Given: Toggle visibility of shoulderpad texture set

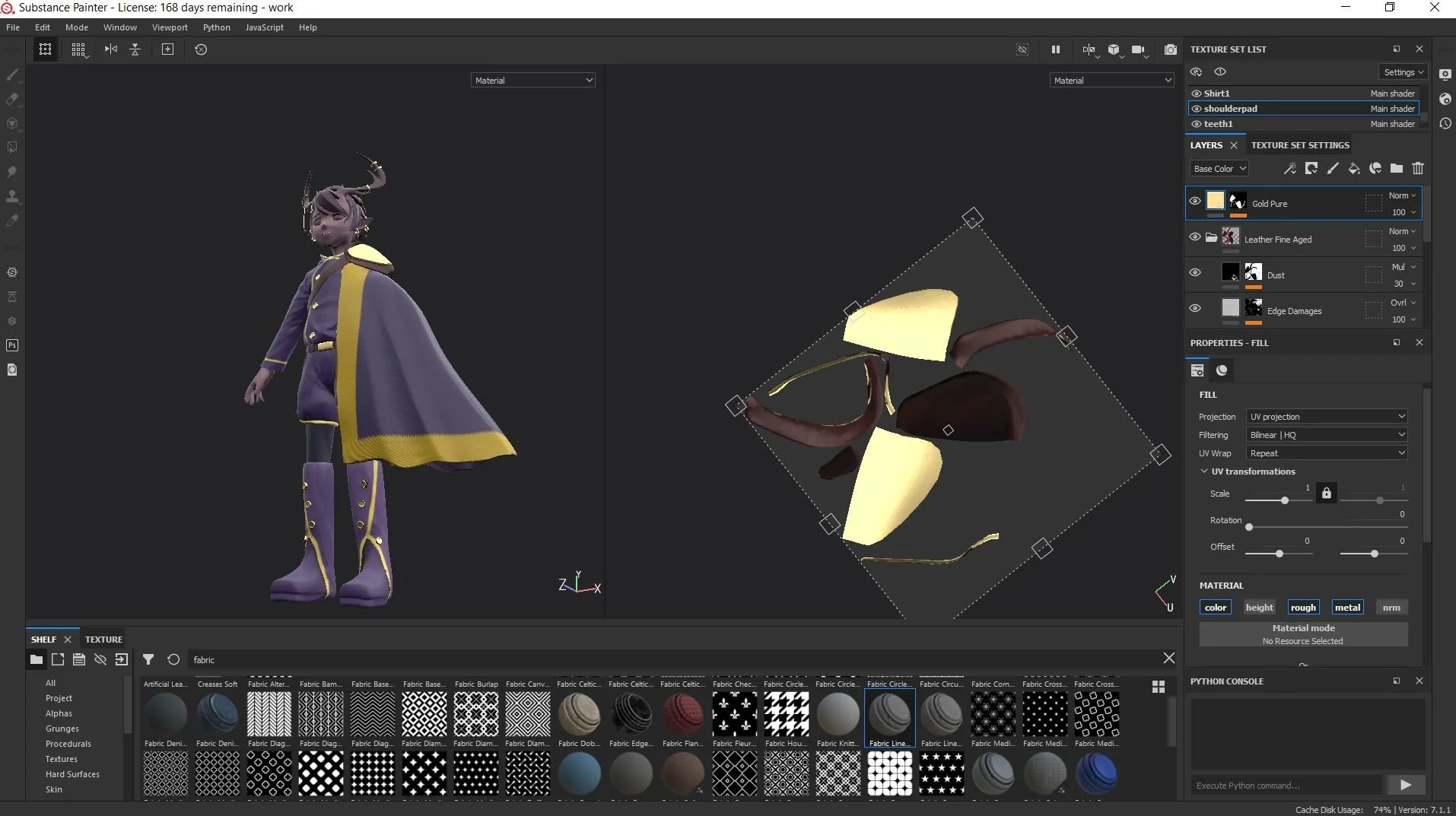Looking at the screenshot, I should pos(1197,109).
